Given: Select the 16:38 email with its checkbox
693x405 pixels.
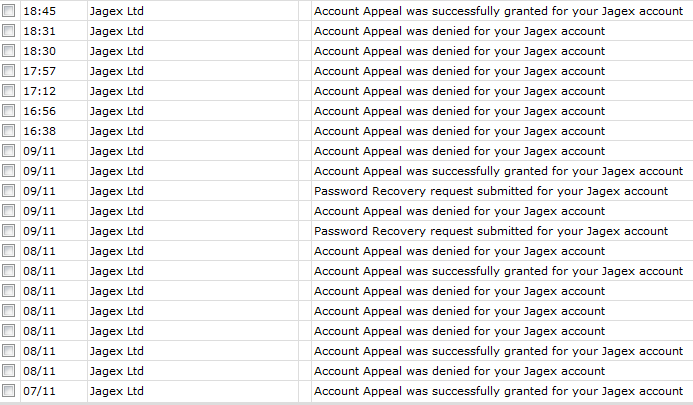Looking at the screenshot, I should (9, 131).
